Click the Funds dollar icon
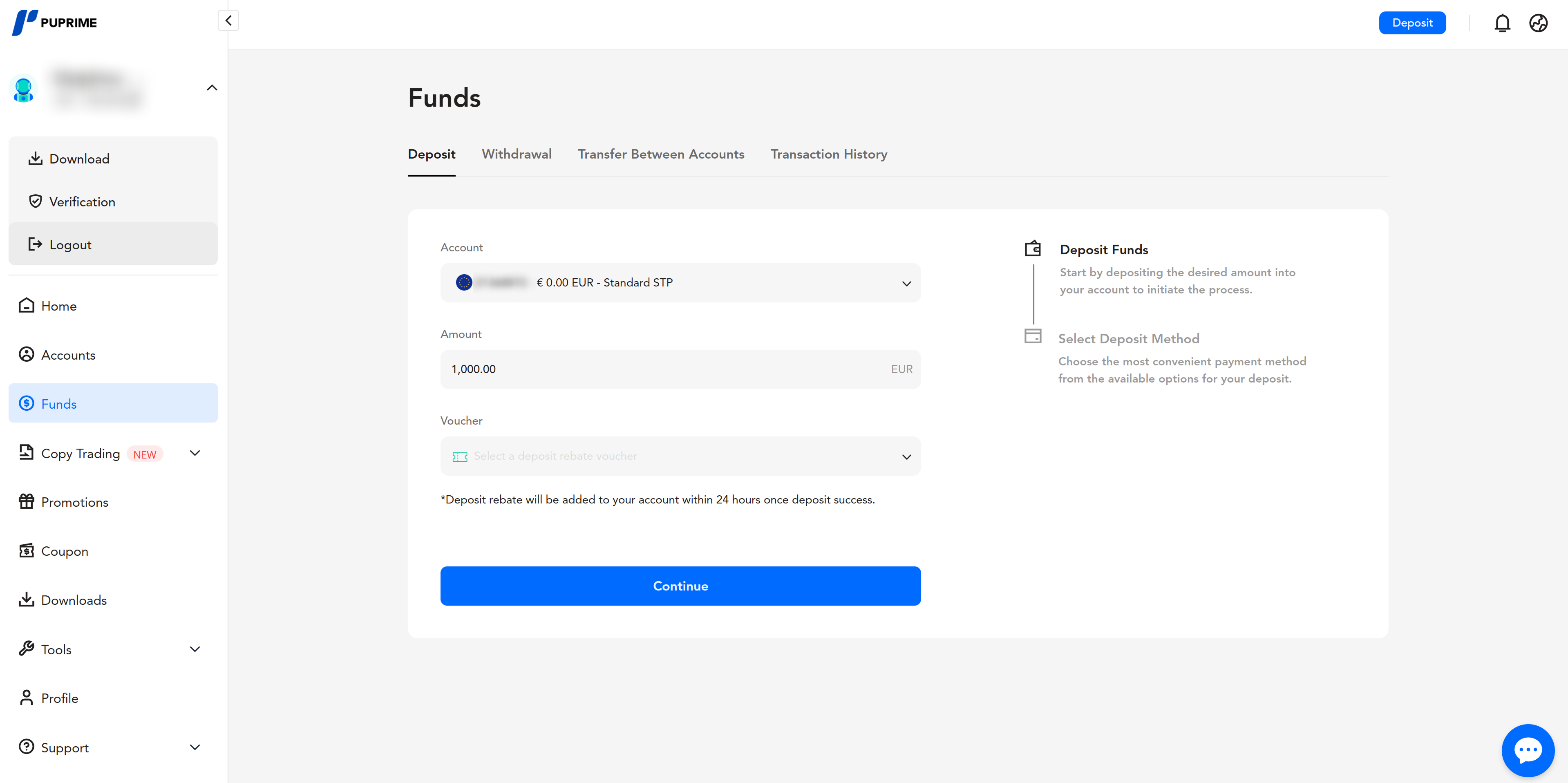Screen dimensions: 1568x783 point(26,403)
